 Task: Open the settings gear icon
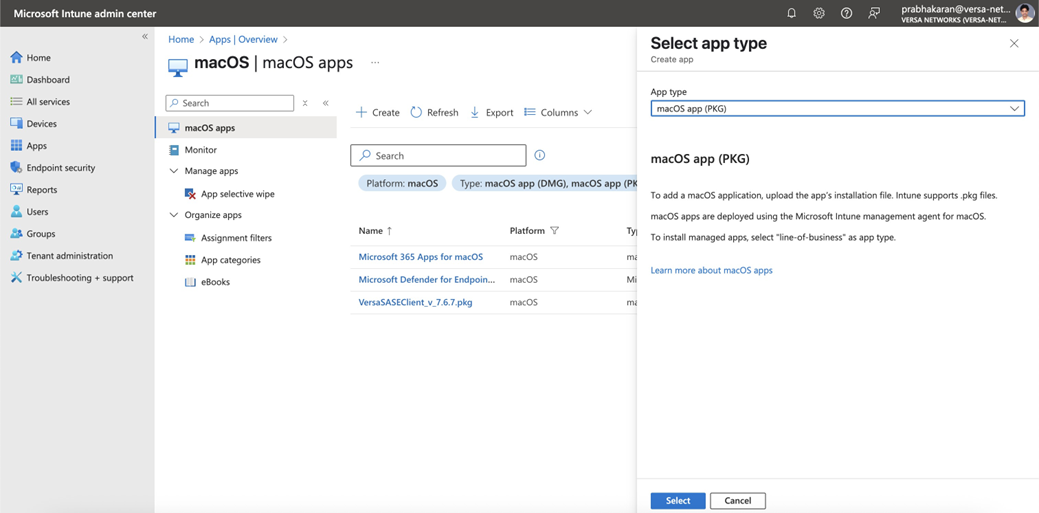(819, 13)
